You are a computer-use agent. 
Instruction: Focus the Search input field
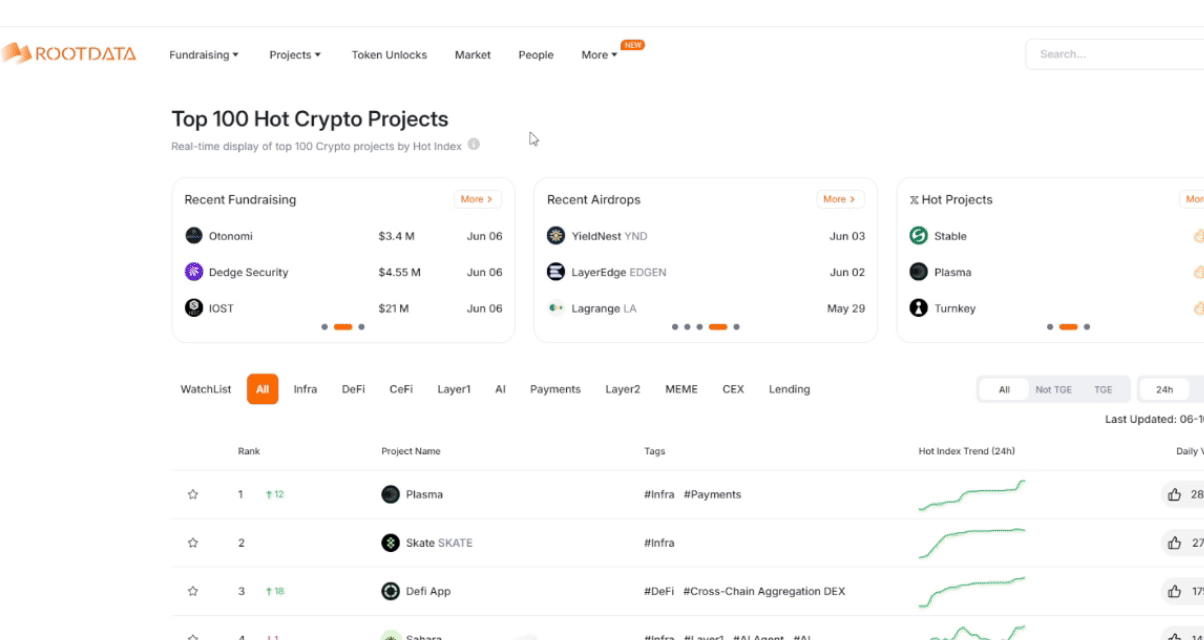1114,54
